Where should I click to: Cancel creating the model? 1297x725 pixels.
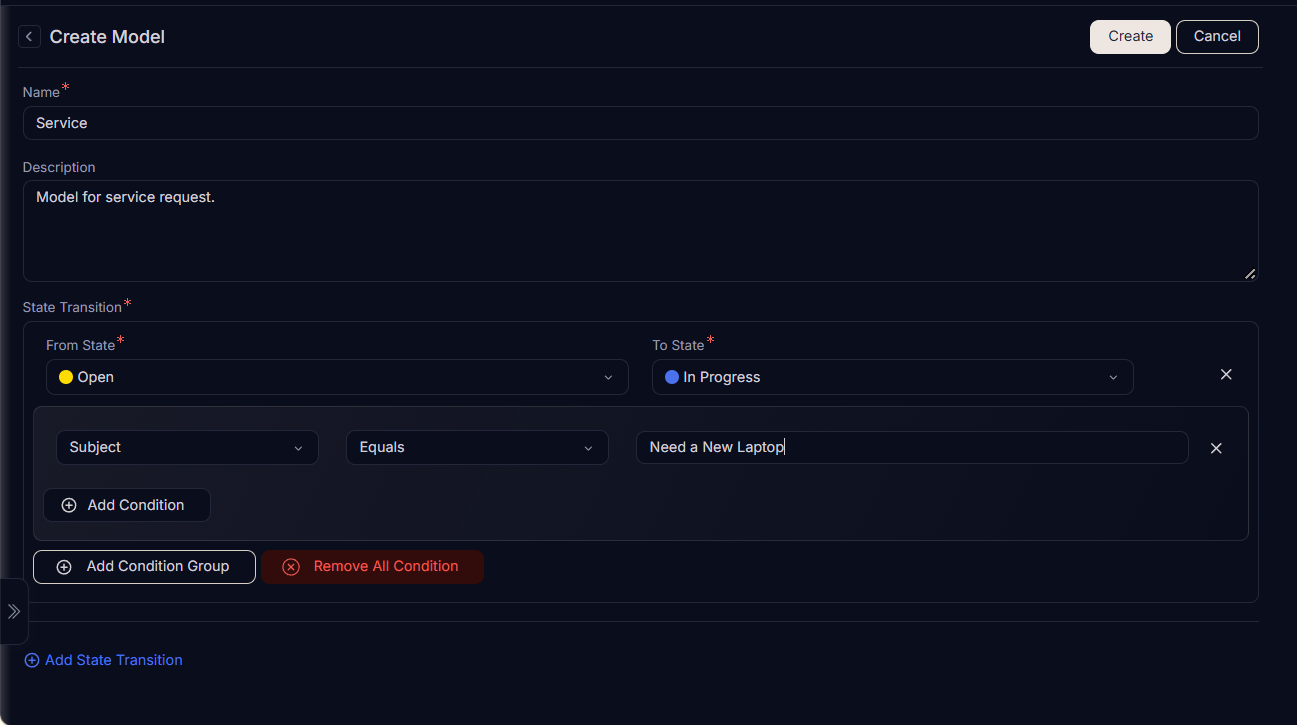1217,36
